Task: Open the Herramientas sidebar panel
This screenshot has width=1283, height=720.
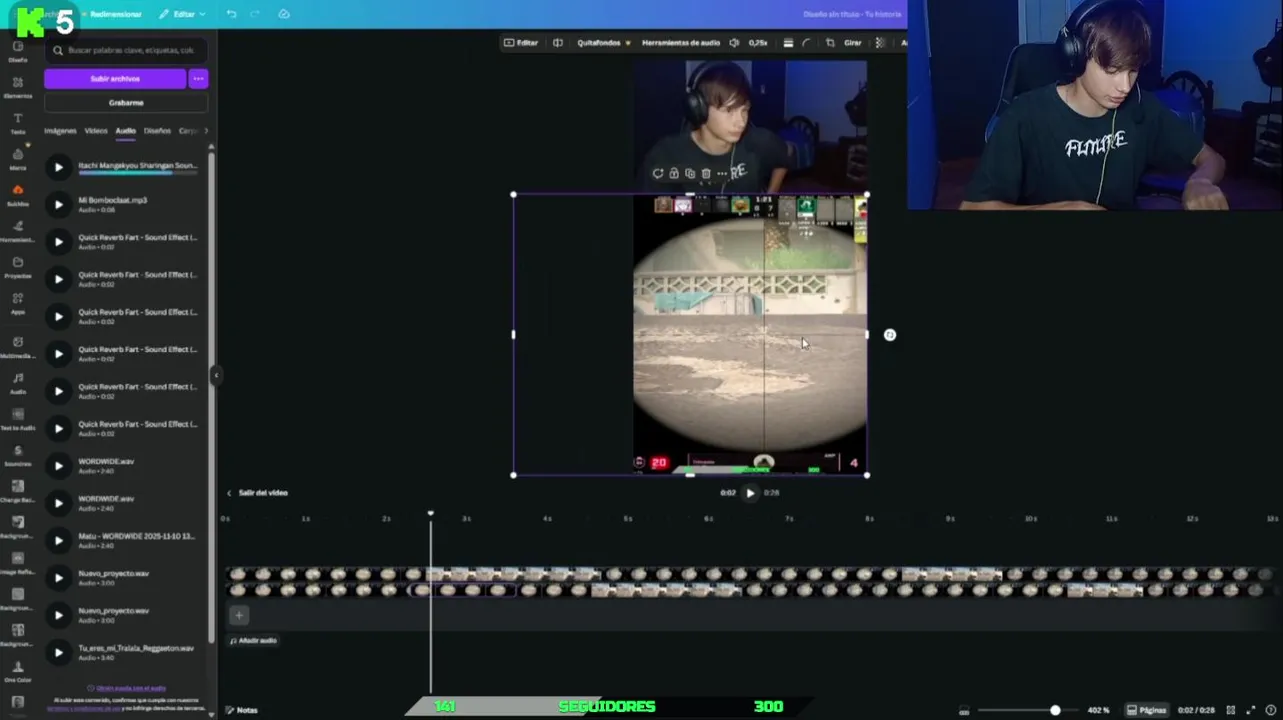Action: pyautogui.click(x=17, y=231)
